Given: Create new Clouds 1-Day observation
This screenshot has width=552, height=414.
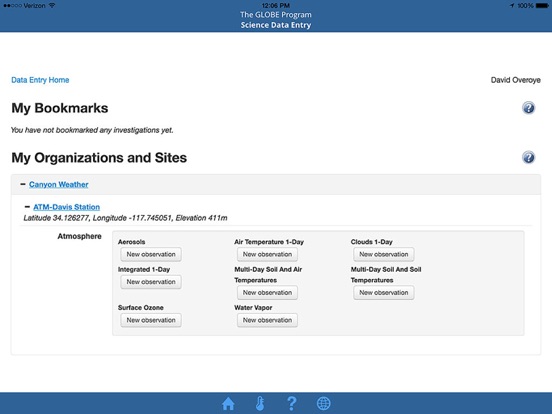Looking at the screenshot, I should 384,254.
